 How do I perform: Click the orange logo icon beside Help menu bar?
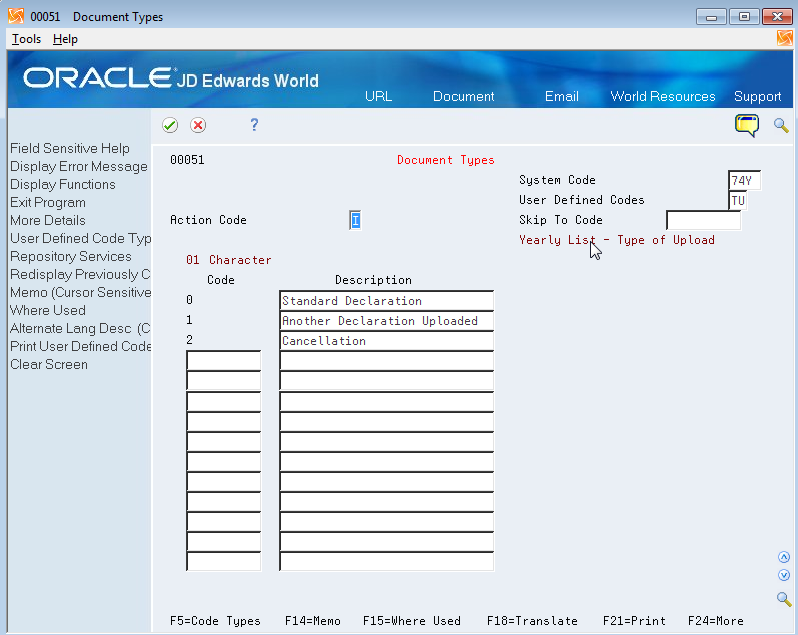pyautogui.click(x=785, y=38)
